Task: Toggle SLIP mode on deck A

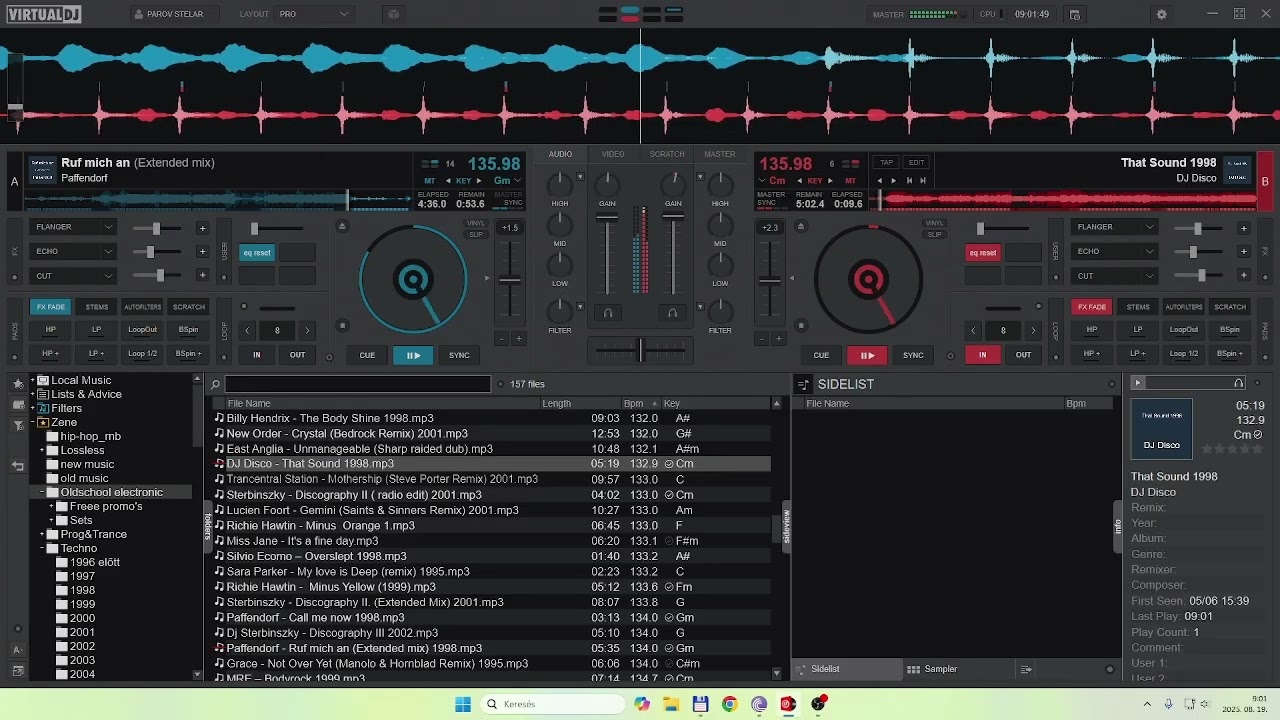Action: point(476,235)
